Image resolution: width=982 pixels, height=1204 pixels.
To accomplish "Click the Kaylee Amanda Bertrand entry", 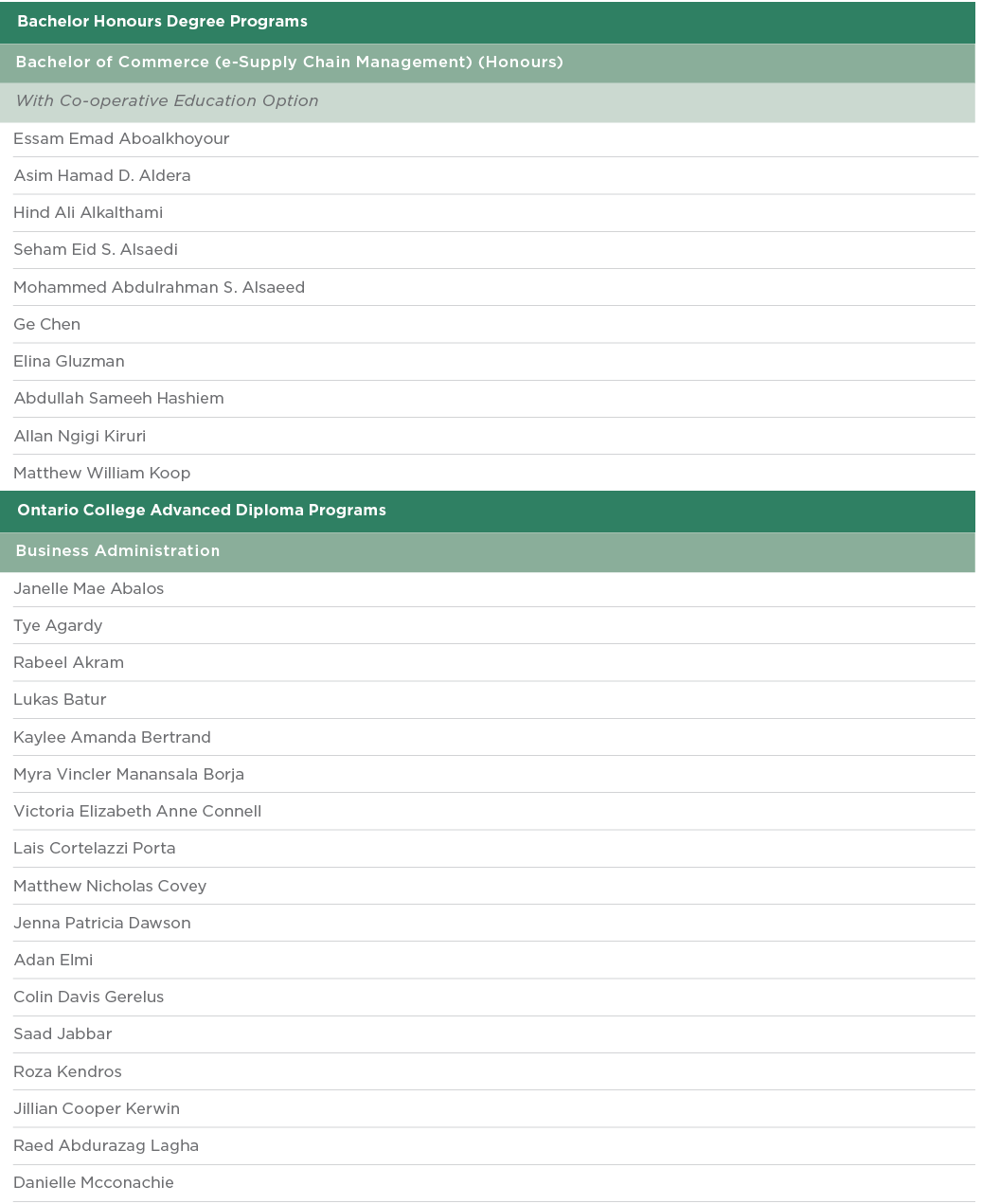I will (x=112, y=738).
